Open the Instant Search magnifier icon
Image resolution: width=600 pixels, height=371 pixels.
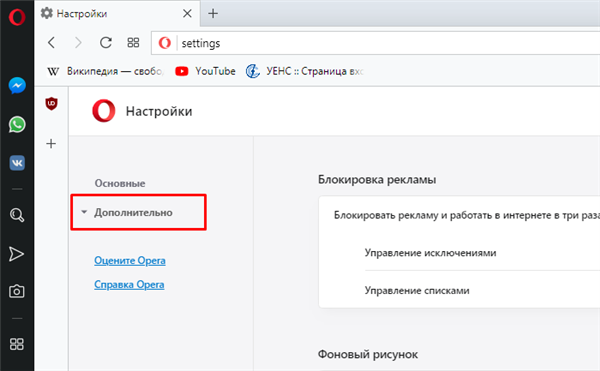[17, 215]
